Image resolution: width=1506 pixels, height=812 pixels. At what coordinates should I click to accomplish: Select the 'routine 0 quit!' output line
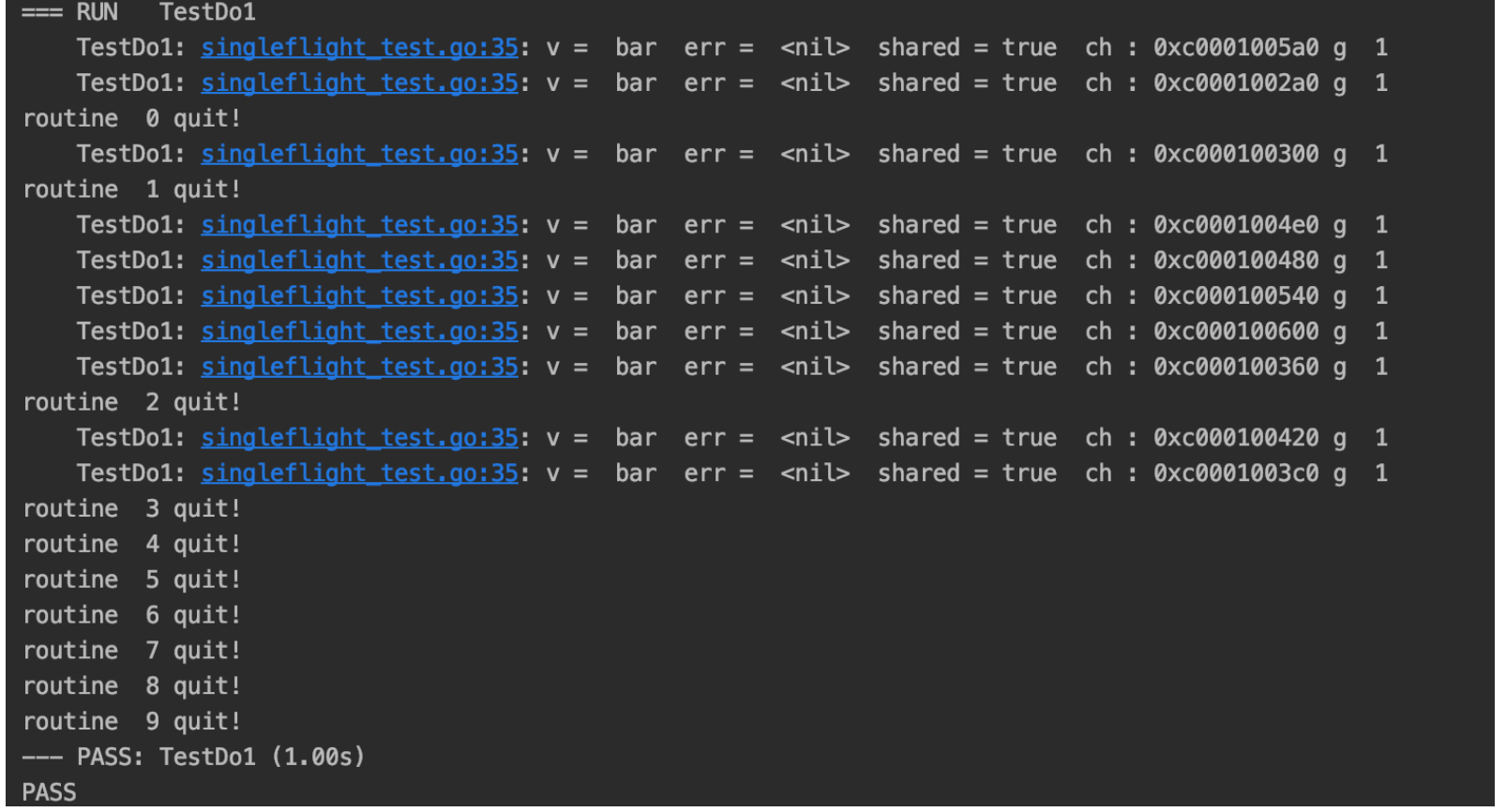tap(131, 119)
